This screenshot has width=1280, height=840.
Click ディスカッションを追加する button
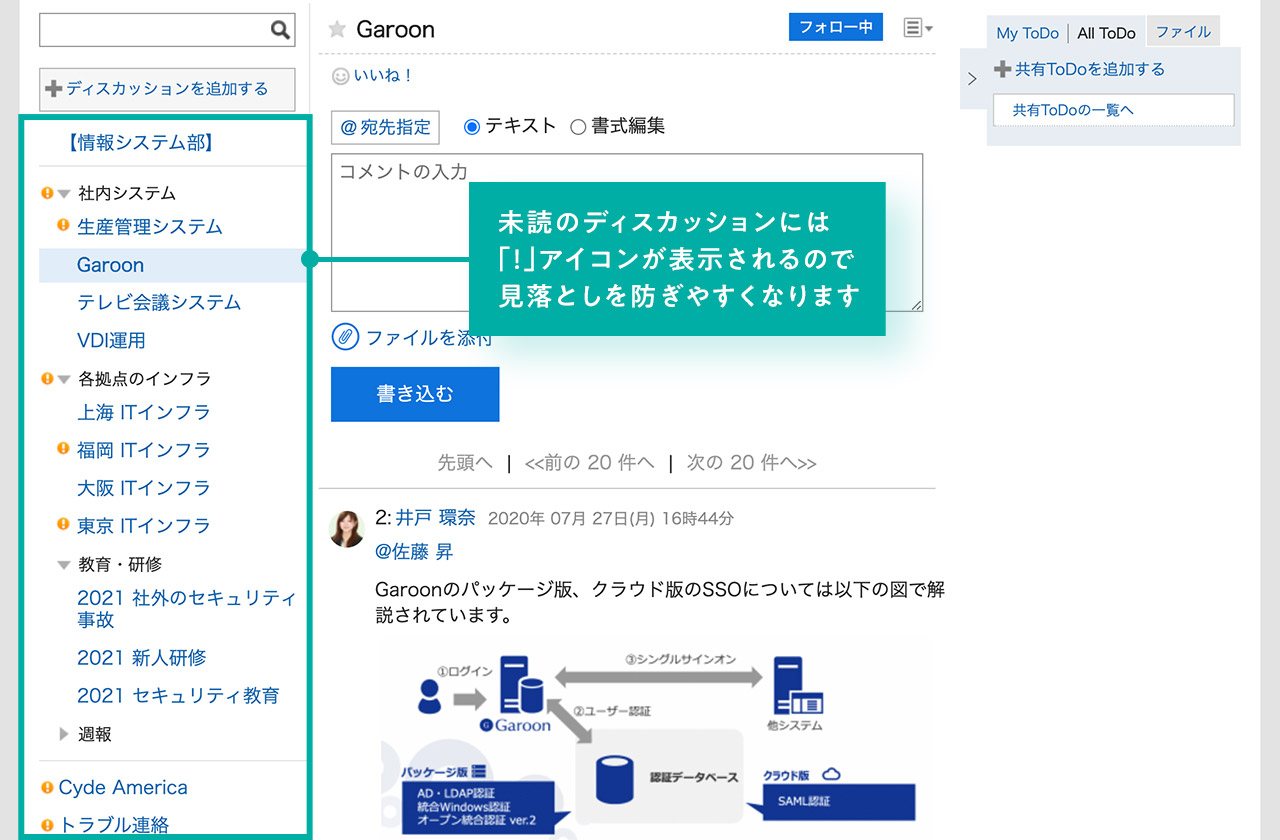167,89
